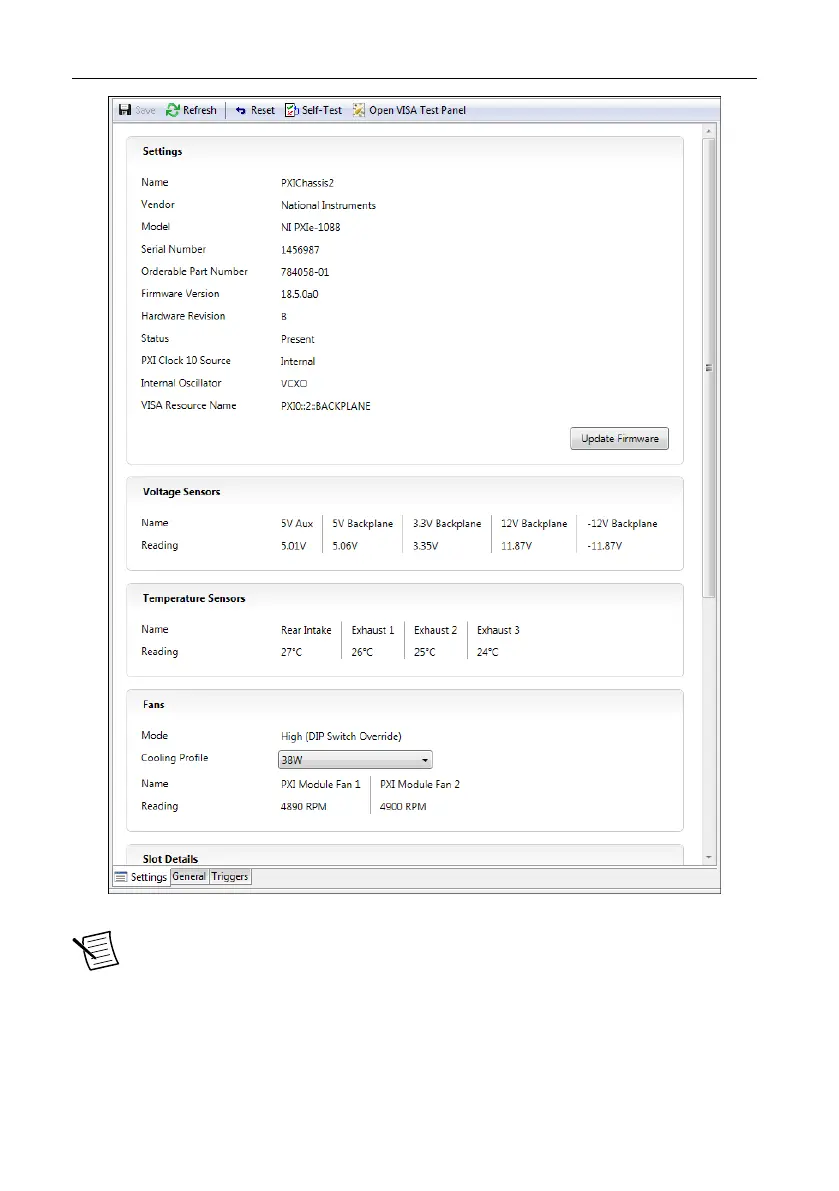
Task: Click PXI Module Fan 1 reading 4890 RPM
Action: pos(304,807)
